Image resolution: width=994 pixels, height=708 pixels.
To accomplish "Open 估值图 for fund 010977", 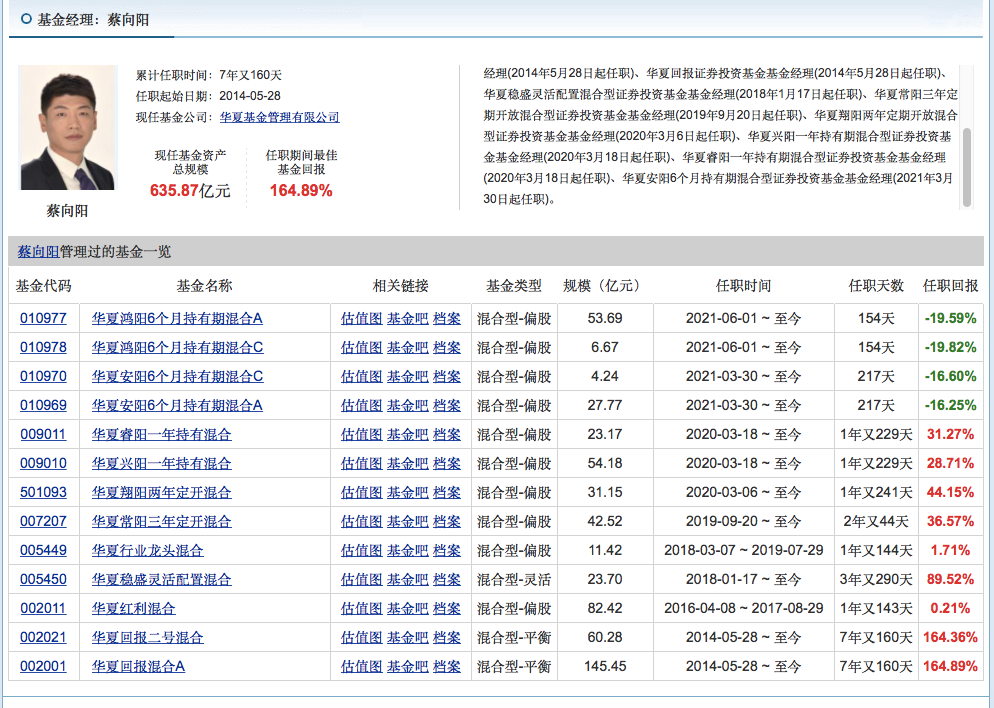I will 361,318.
